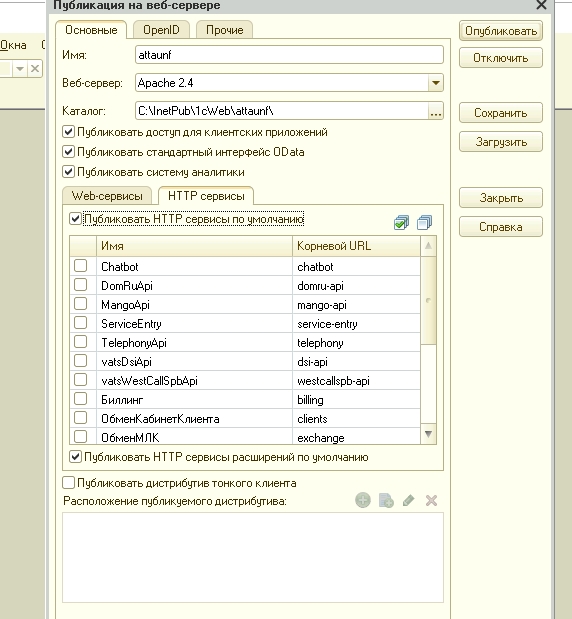Open the Окна menu in background window
Image resolution: width=572 pixels, height=619 pixels.
pos(13,45)
